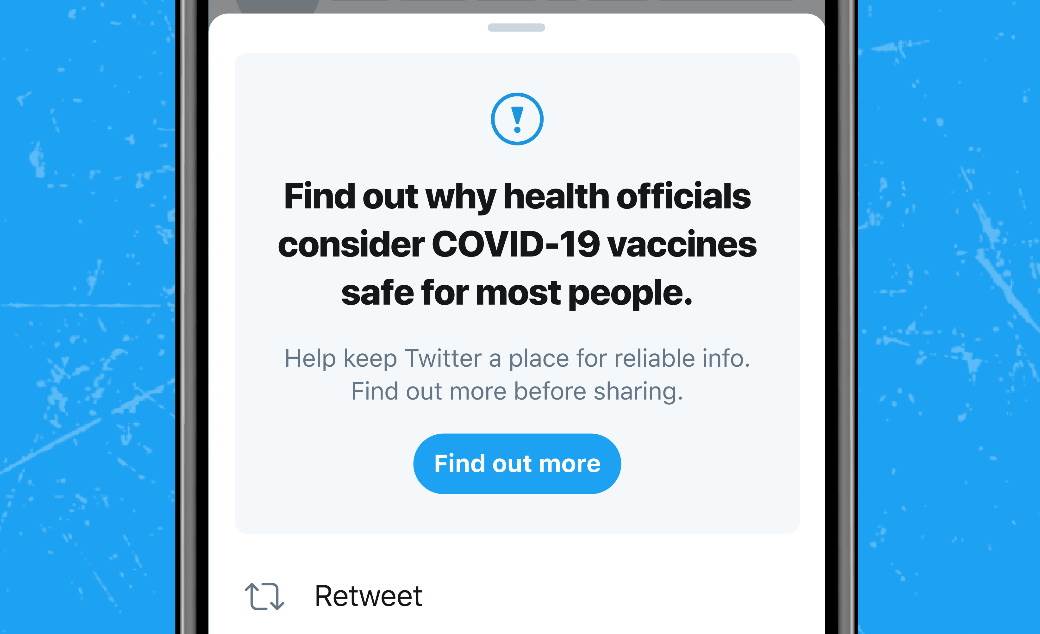Tap the dimmed area above the sheet
Screen dimensions: 1040x634
click(560, 6)
